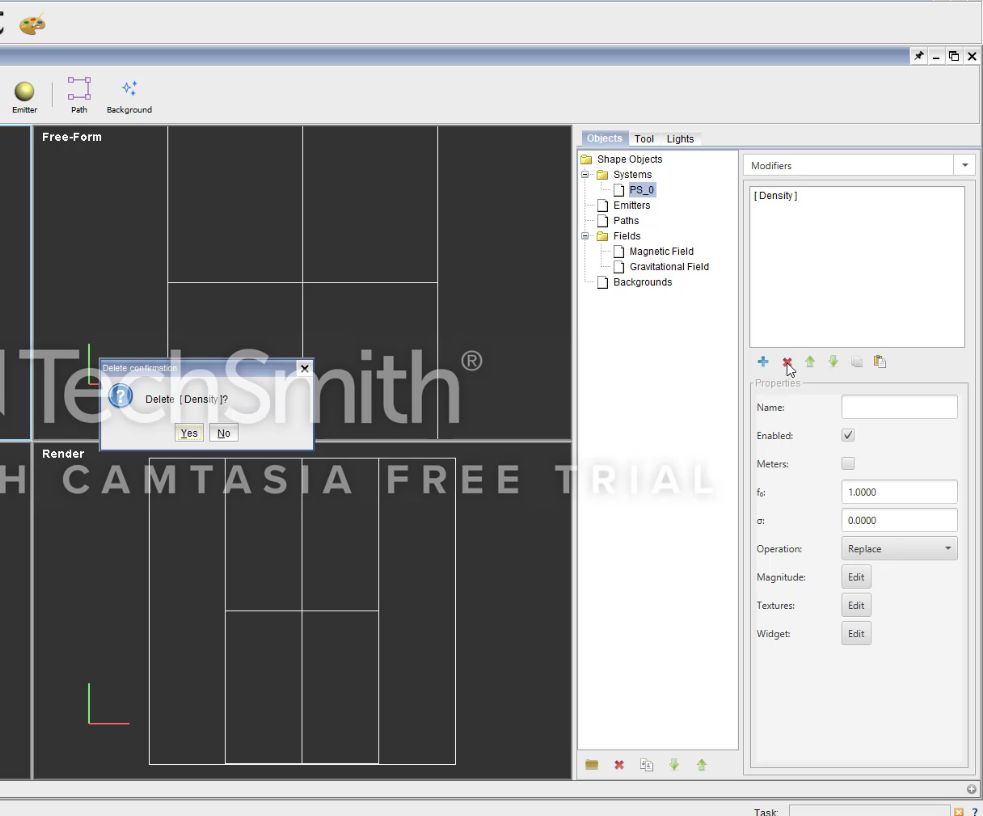
Task: Select the Emitter tool
Action: pos(24,97)
